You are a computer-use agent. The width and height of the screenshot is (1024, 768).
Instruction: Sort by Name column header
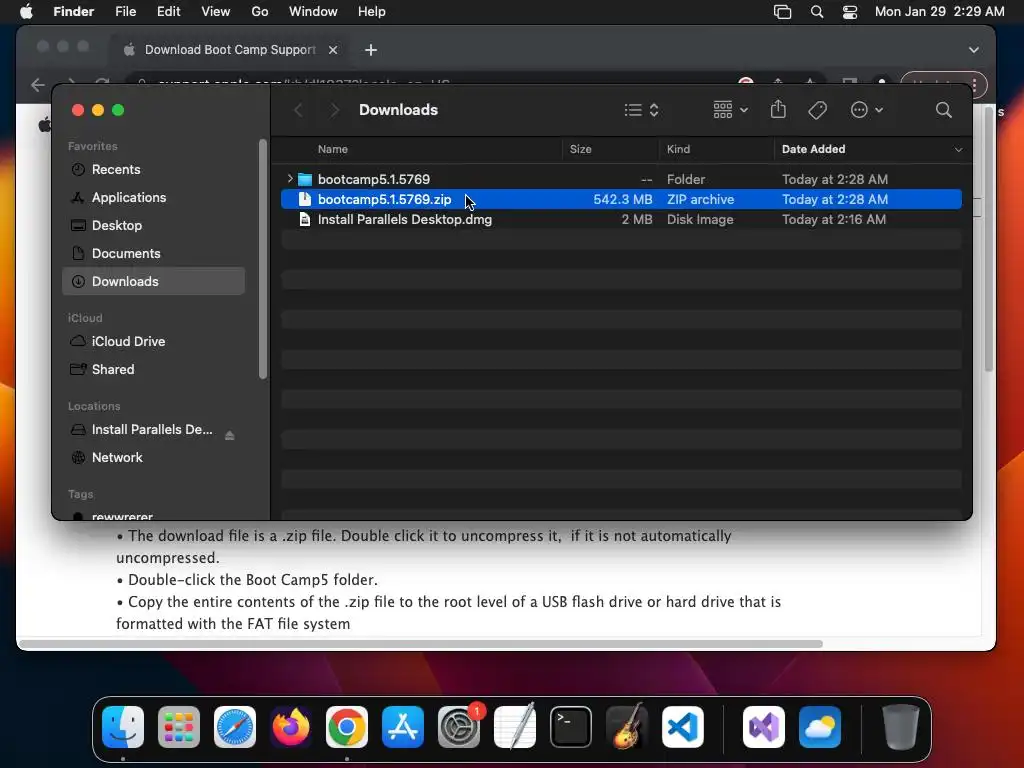[332, 150]
